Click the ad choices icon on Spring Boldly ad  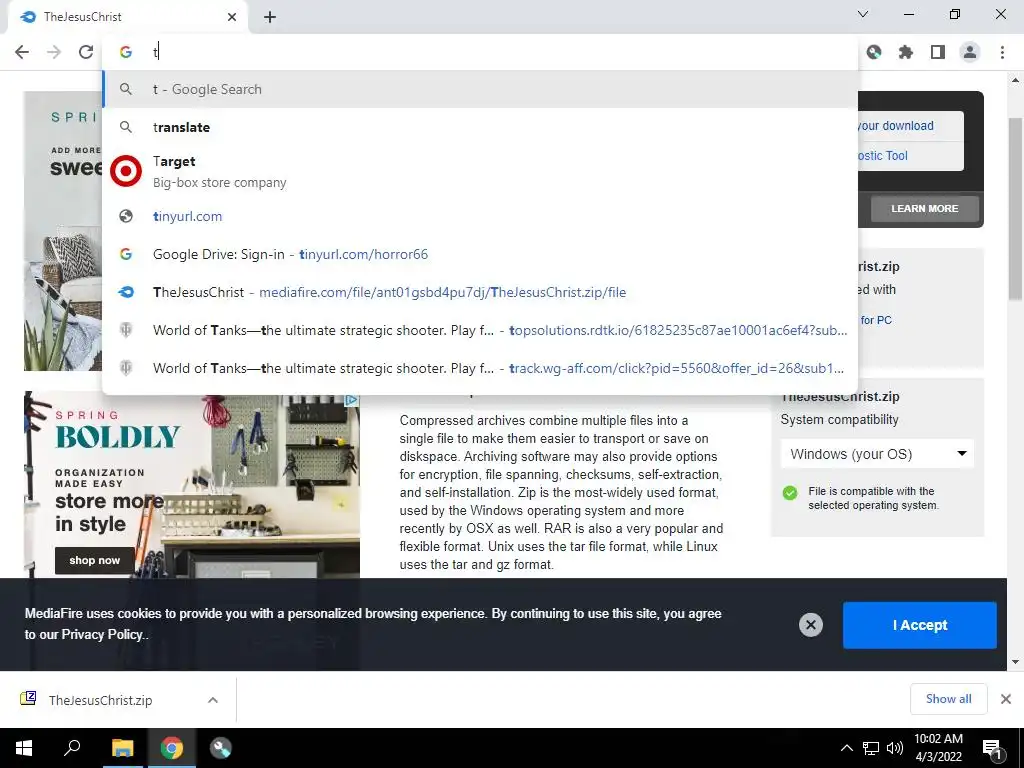[351, 399]
